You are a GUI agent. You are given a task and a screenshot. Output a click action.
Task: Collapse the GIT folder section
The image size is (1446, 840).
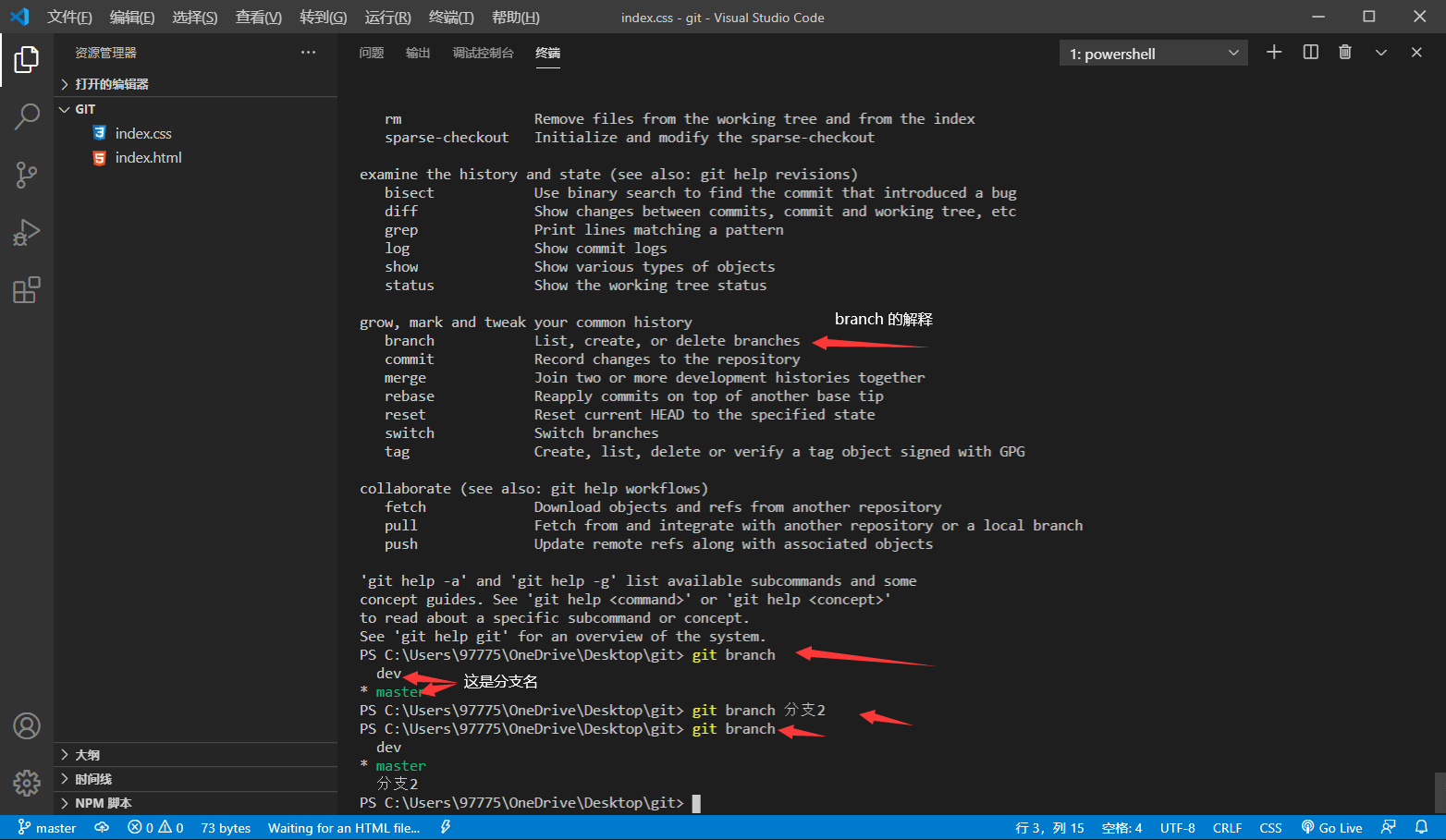(196, 109)
